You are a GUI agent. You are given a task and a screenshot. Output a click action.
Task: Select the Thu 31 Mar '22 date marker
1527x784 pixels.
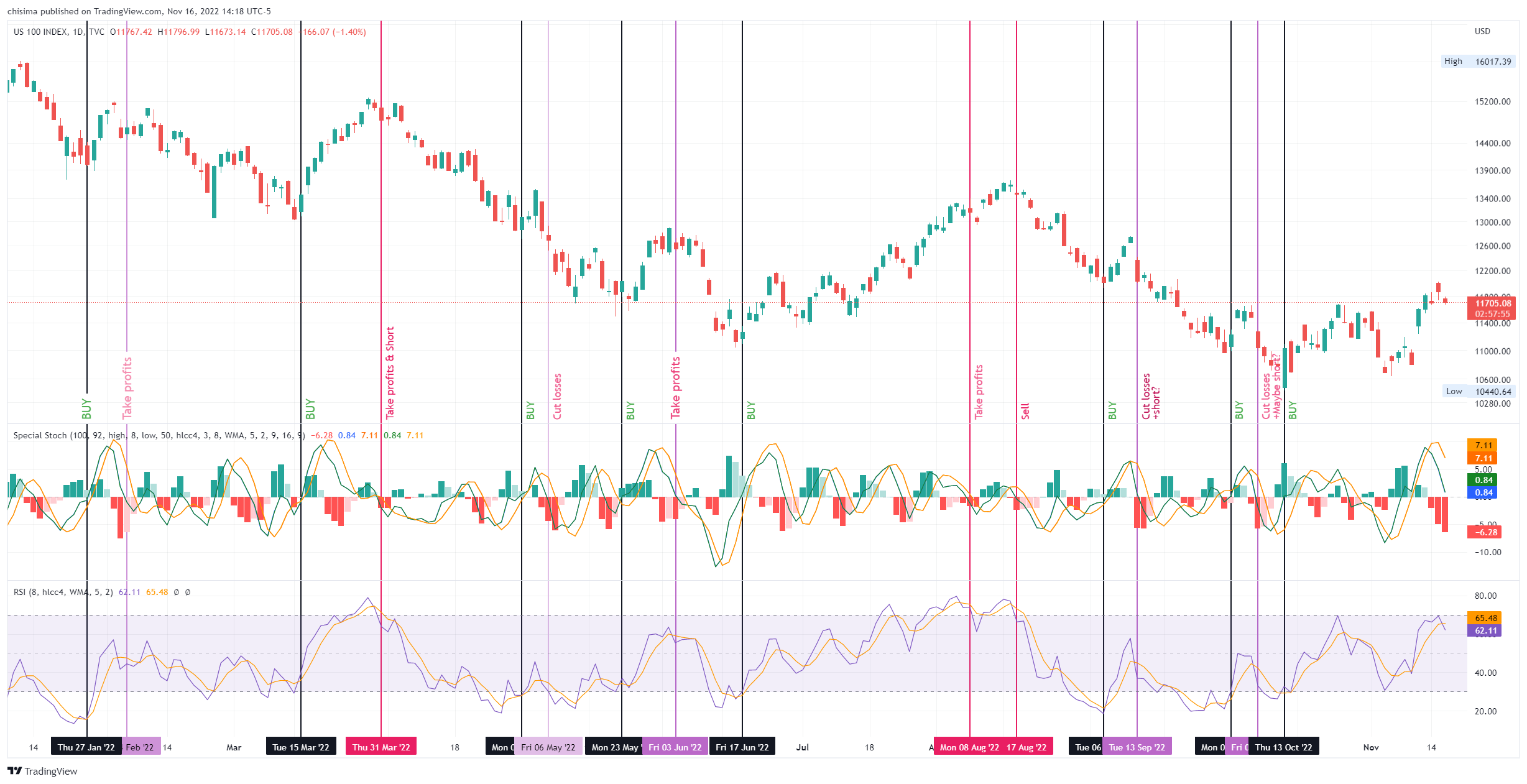coord(381,747)
